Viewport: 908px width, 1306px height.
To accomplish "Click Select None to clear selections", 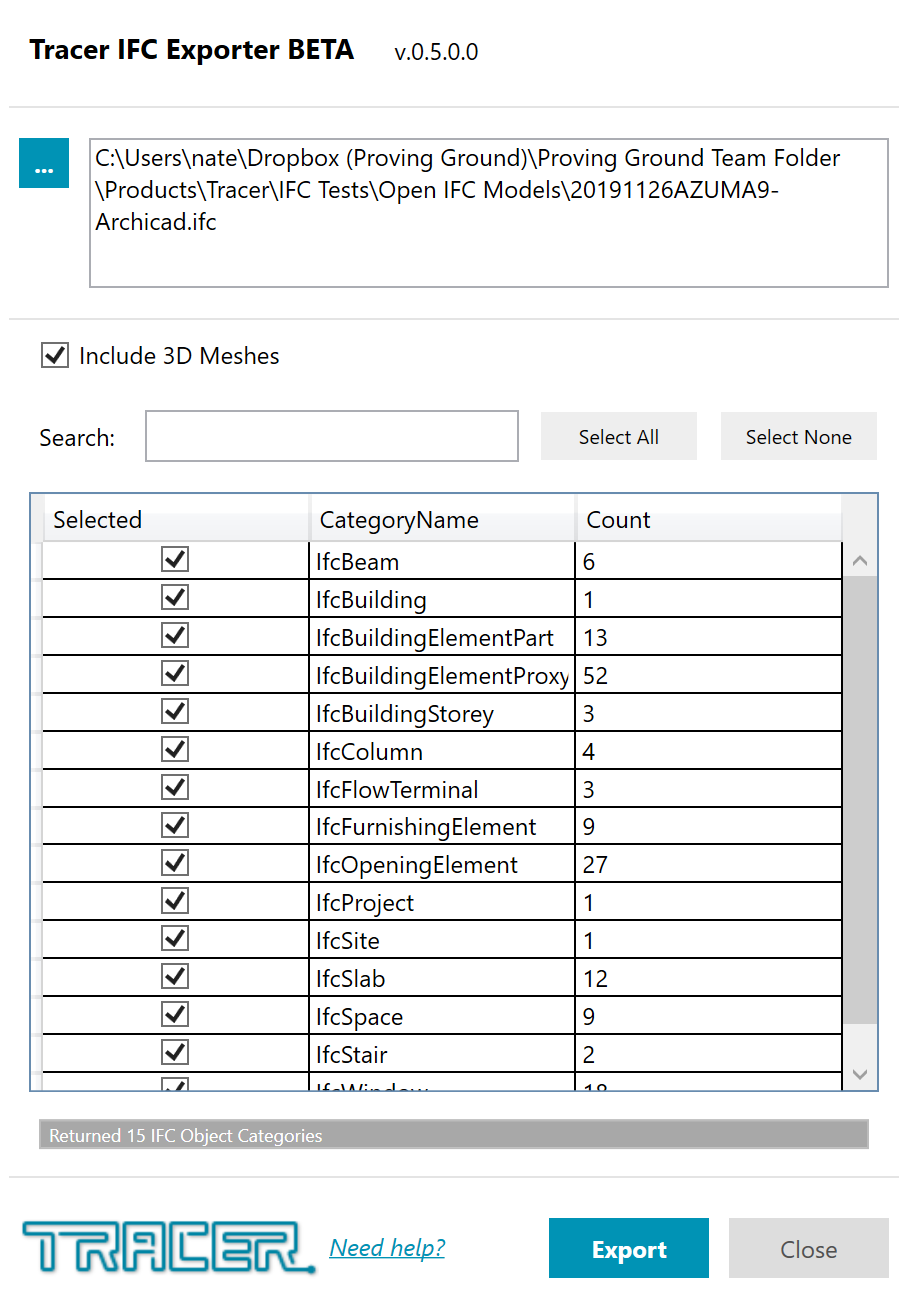I will pyautogui.click(x=798, y=436).
